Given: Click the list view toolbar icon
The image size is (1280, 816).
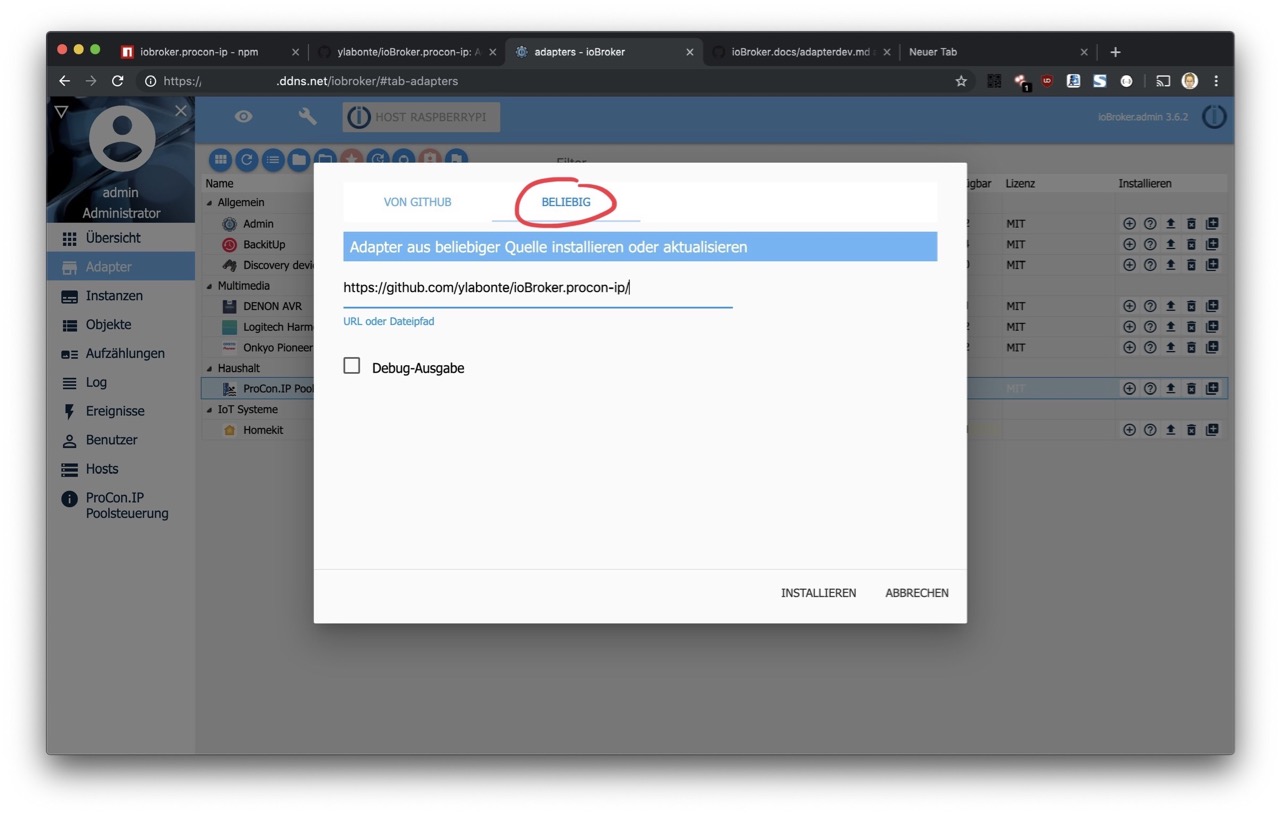Looking at the screenshot, I should [x=273, y=160].
